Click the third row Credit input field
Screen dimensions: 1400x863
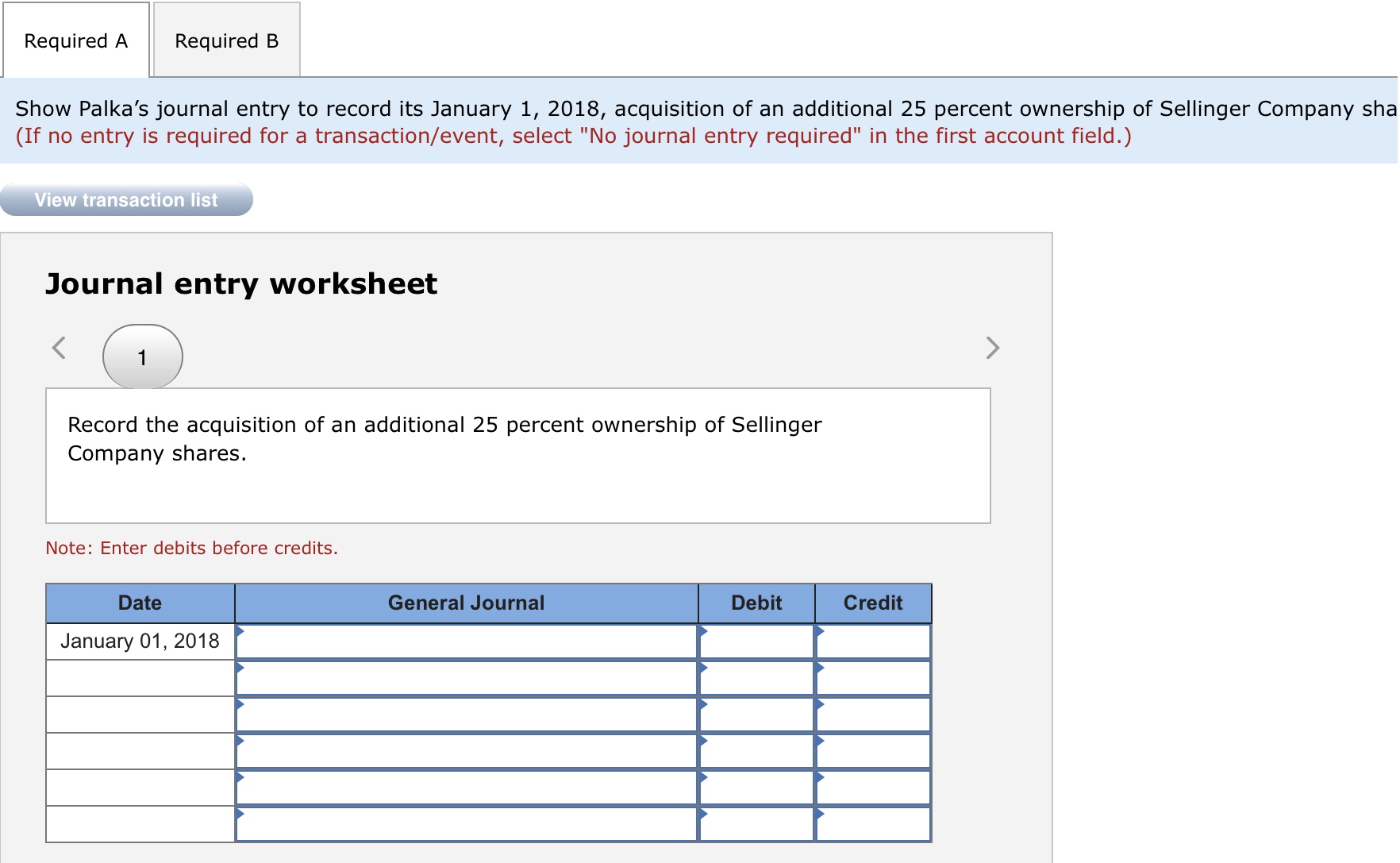(x=873, y=715)
